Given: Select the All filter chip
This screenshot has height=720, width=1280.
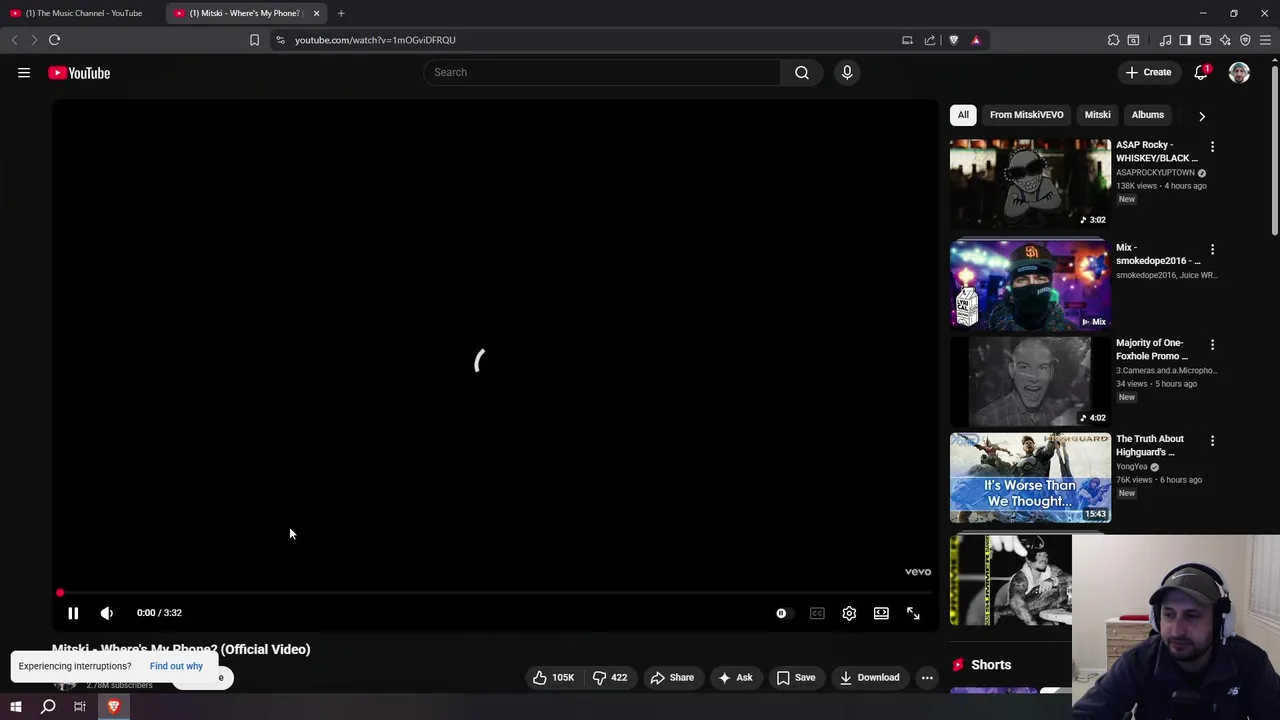Looking at the screenshot, I should pos(963,115).
